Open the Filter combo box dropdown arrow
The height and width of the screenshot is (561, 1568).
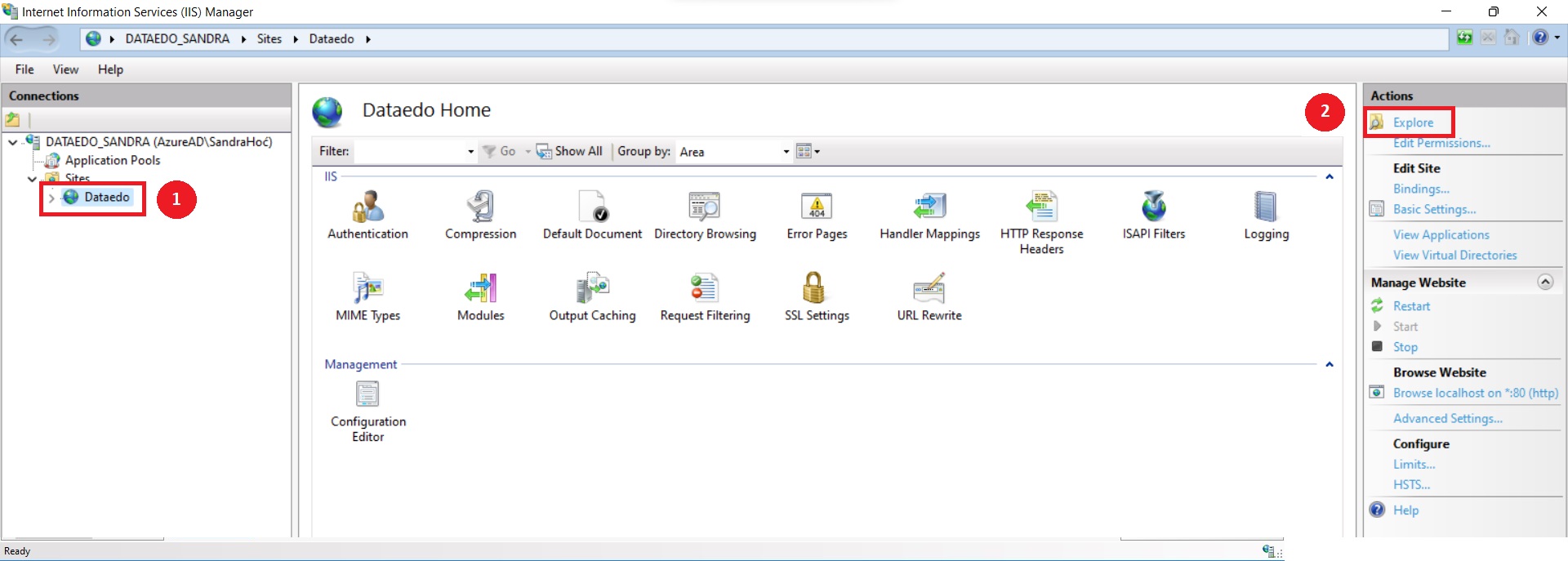tap(470, 151)
